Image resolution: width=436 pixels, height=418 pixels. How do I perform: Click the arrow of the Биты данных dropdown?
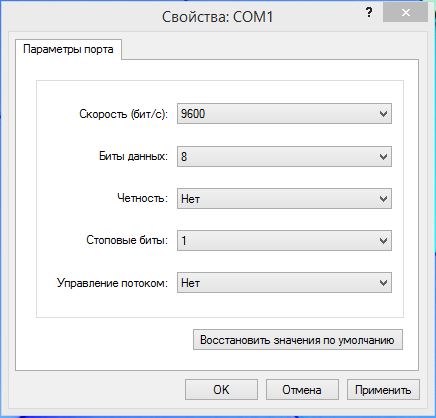(383, 156)
